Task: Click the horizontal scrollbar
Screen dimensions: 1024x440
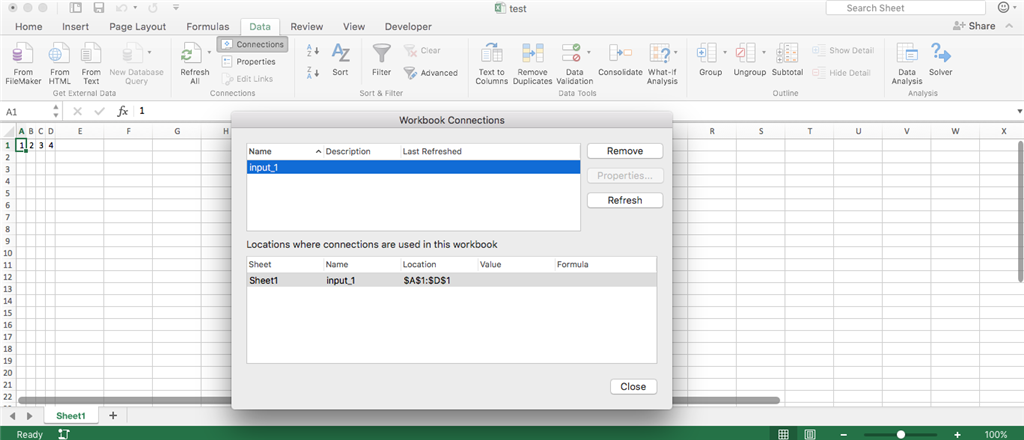Action: 399,400
